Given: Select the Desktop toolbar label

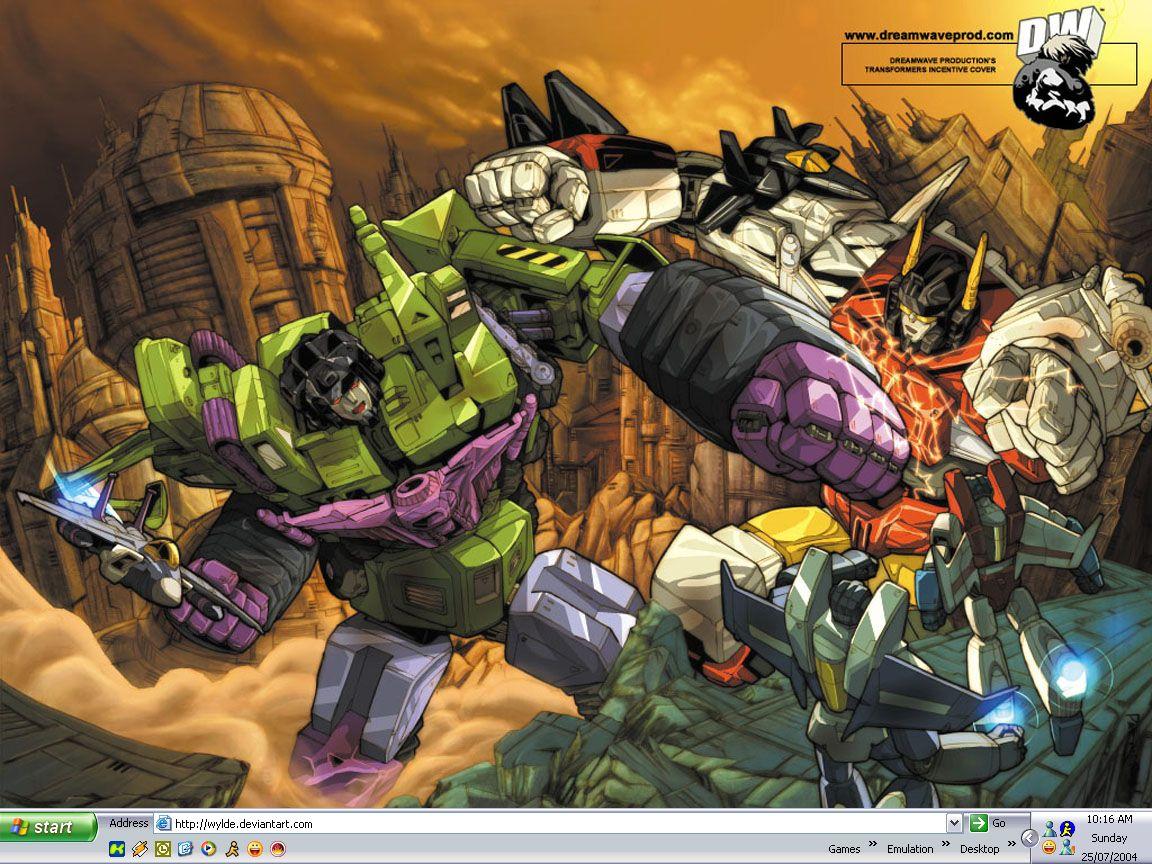Looking at the screenshot, I should point(981,848).
